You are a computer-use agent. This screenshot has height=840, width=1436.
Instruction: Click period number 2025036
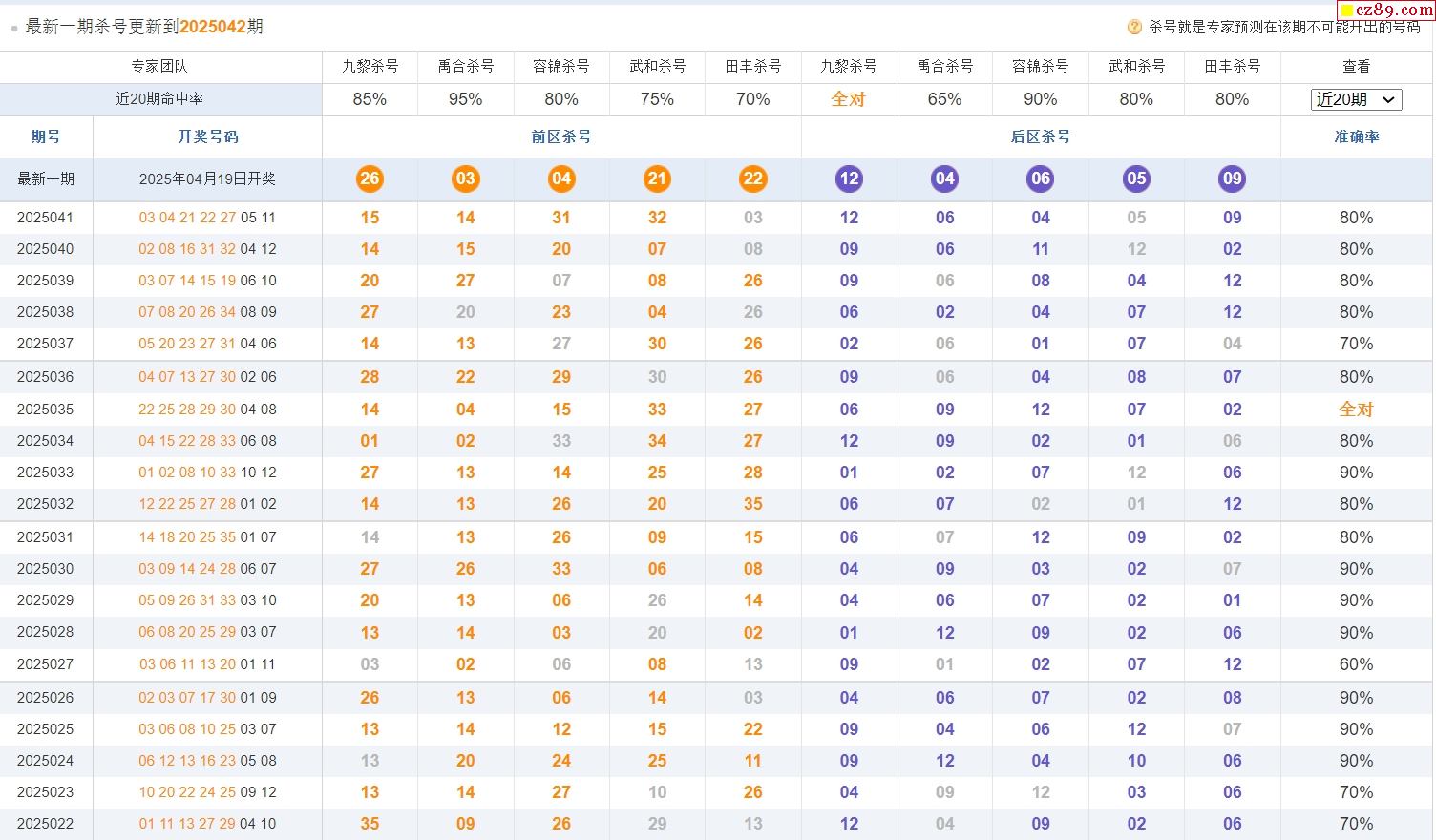46,377
